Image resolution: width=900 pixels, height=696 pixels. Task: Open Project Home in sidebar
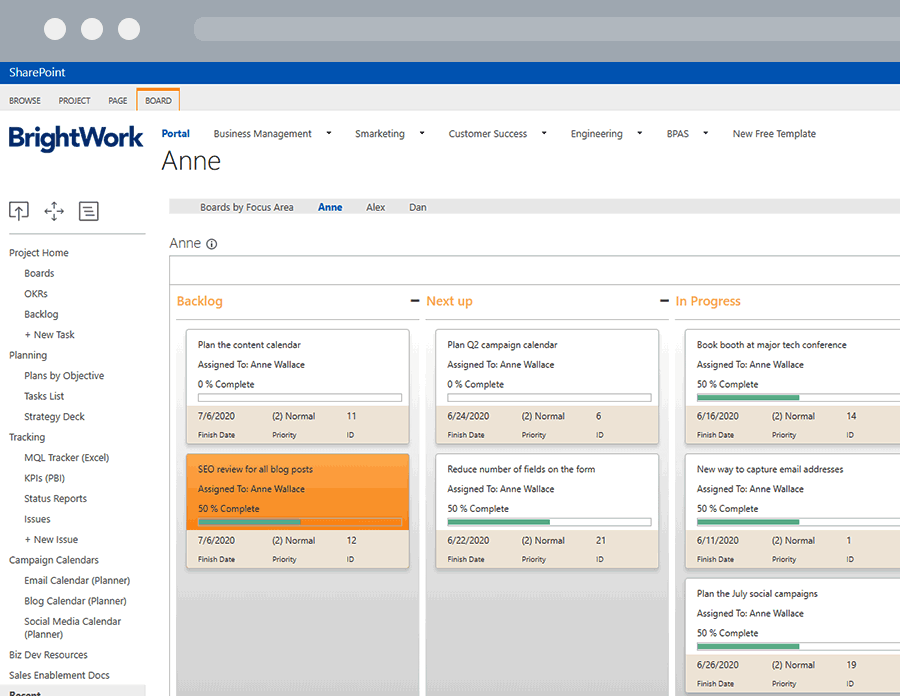click(x=38, y=252)
